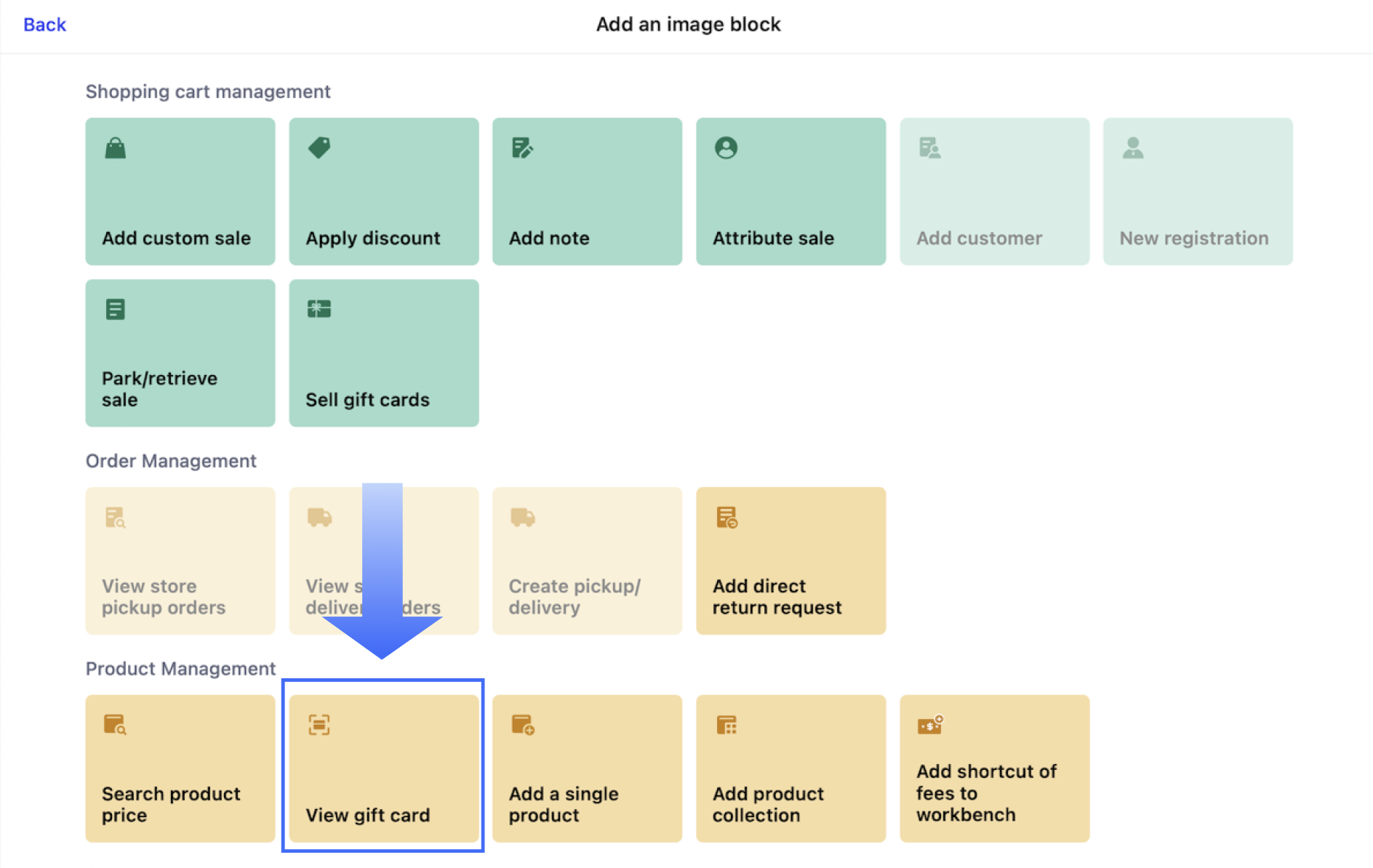Choose the Add a single product block
Screen dimensions: 1373x868
[588, 768]
